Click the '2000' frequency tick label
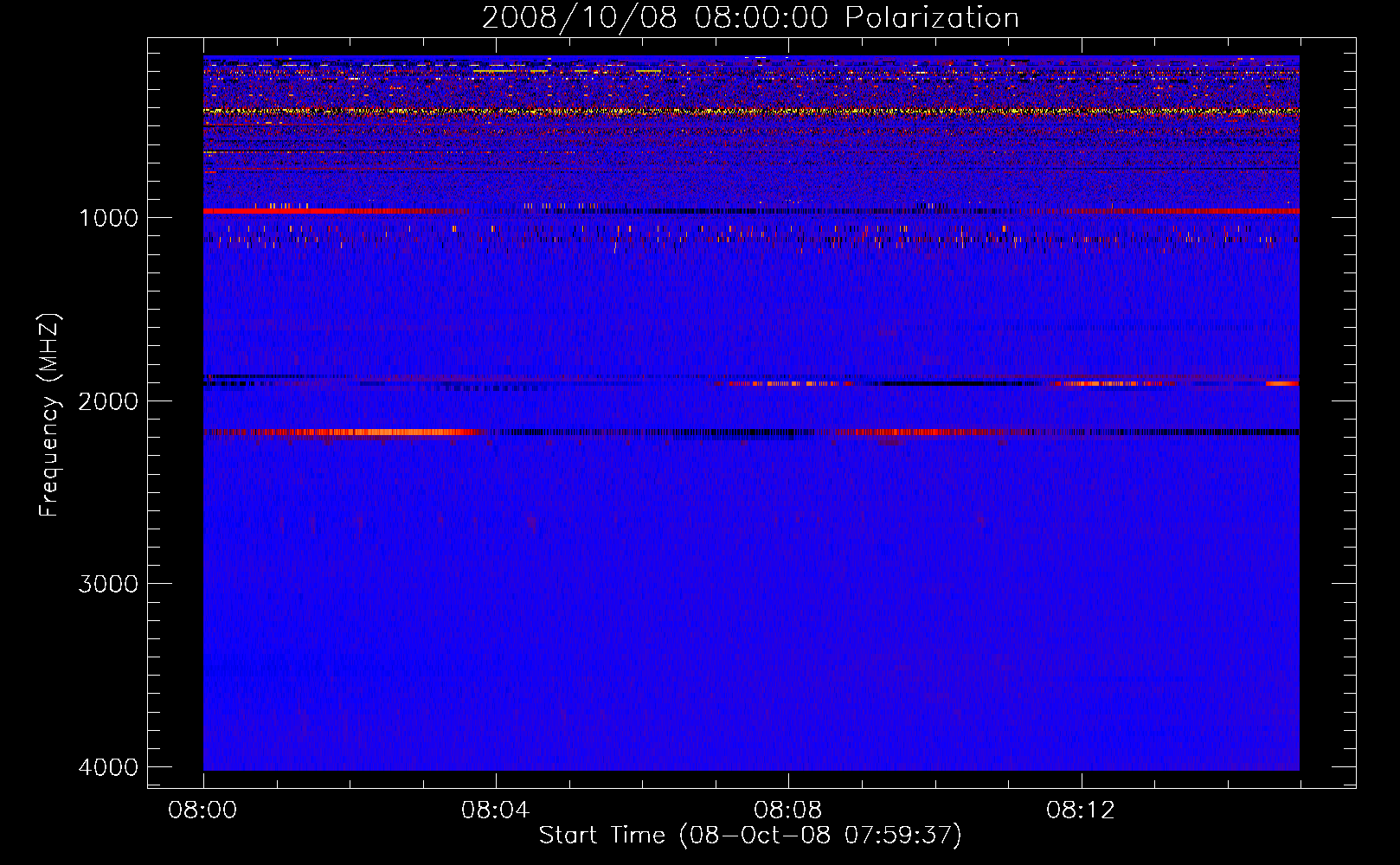1400x865 pixels. tap(108, 400)
